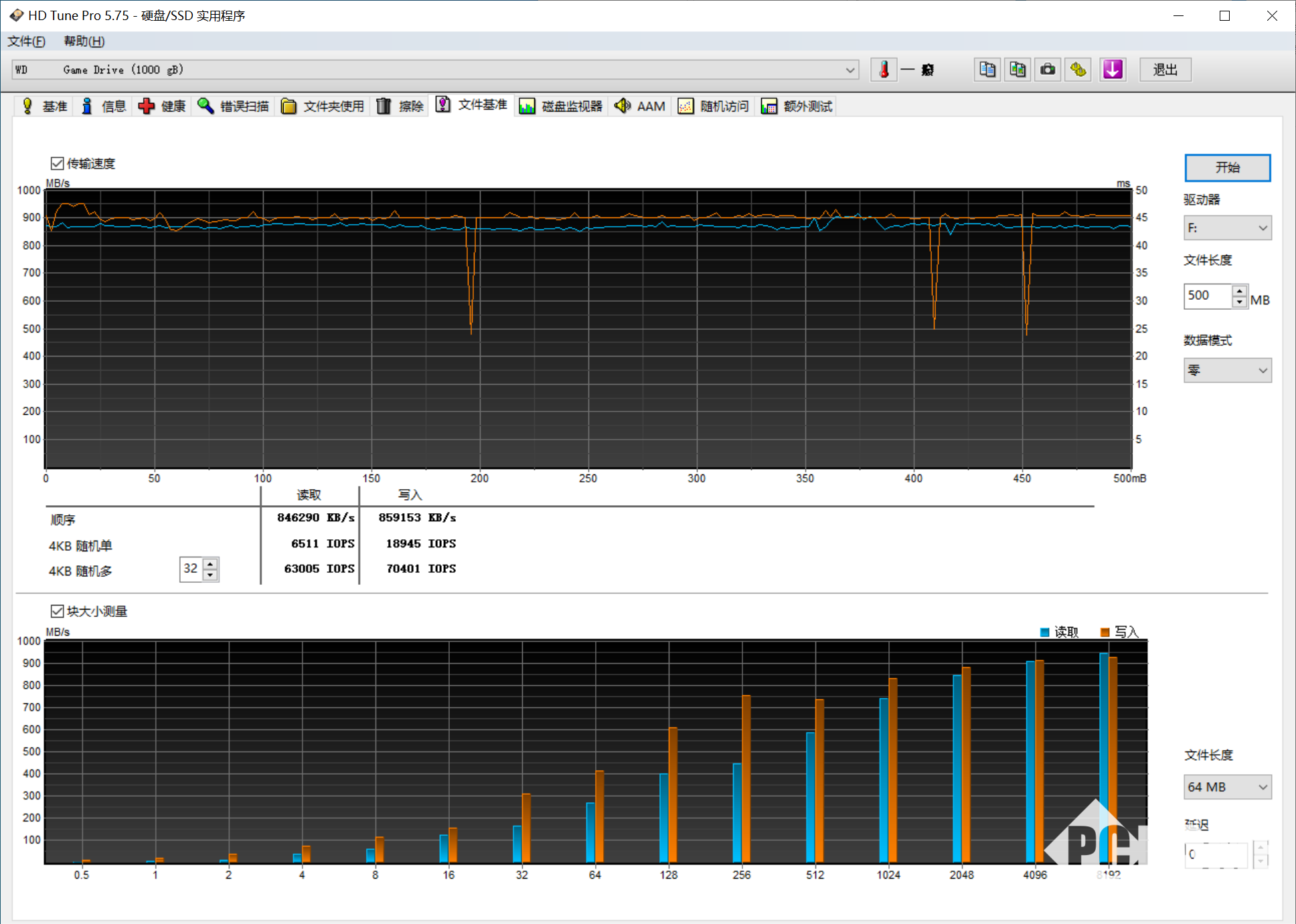The image size is (1296, 924).
Task: Increase the 500 MB file length value
Action: [1240, 291]
